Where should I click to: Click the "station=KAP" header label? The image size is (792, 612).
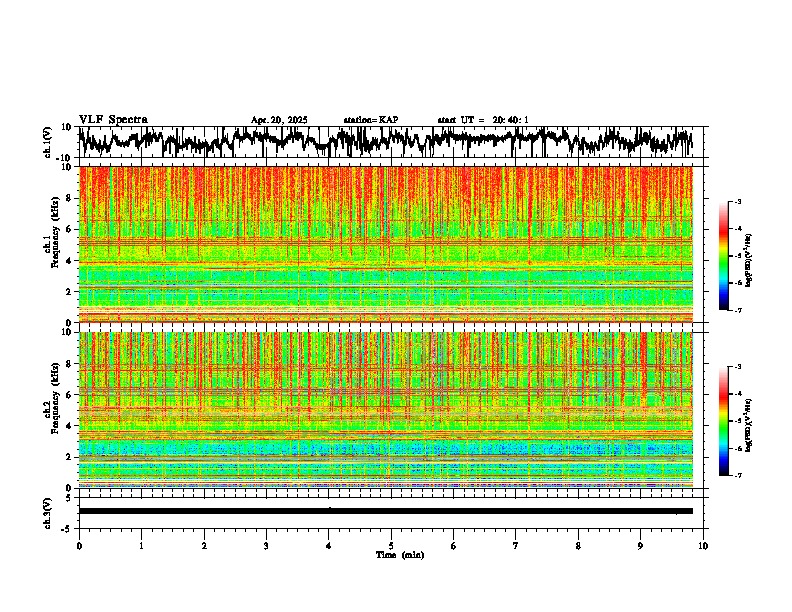tap(371, 120)
